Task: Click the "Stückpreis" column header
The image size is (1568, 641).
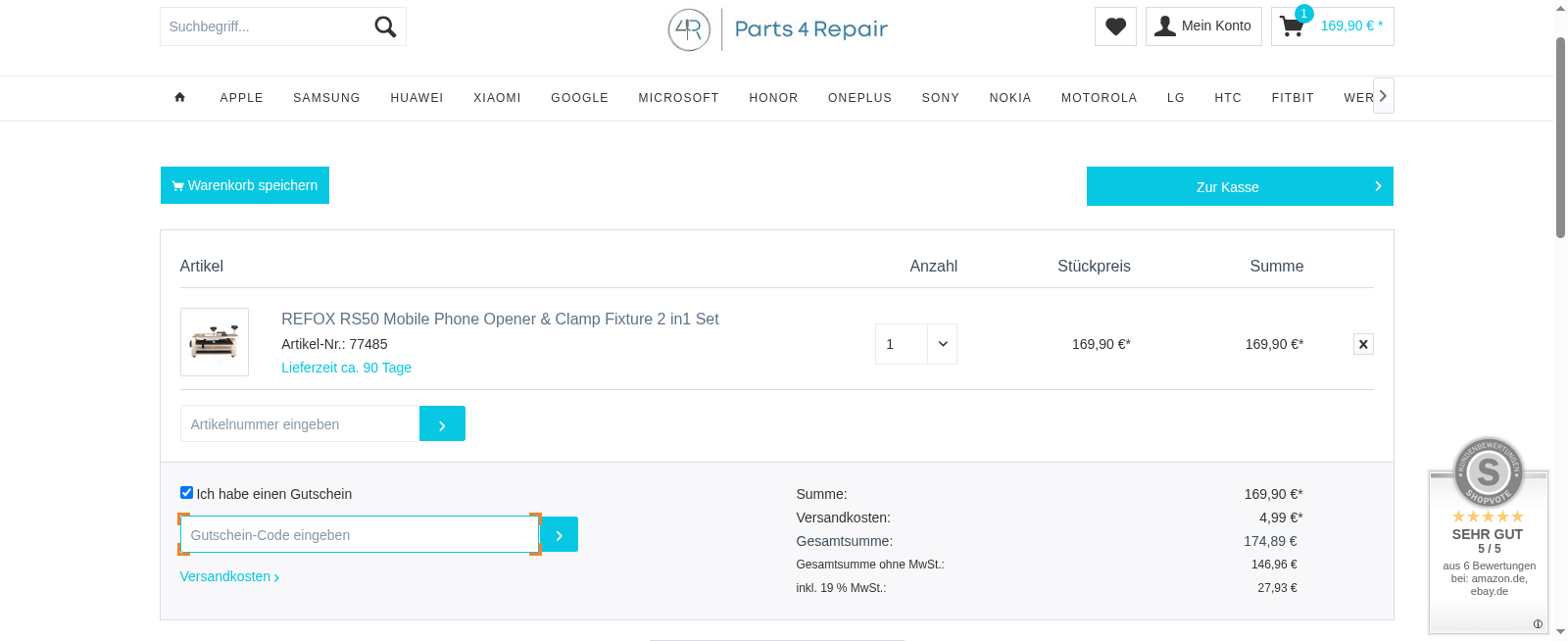Action: pyautogui.click(x=1094, y=266)
